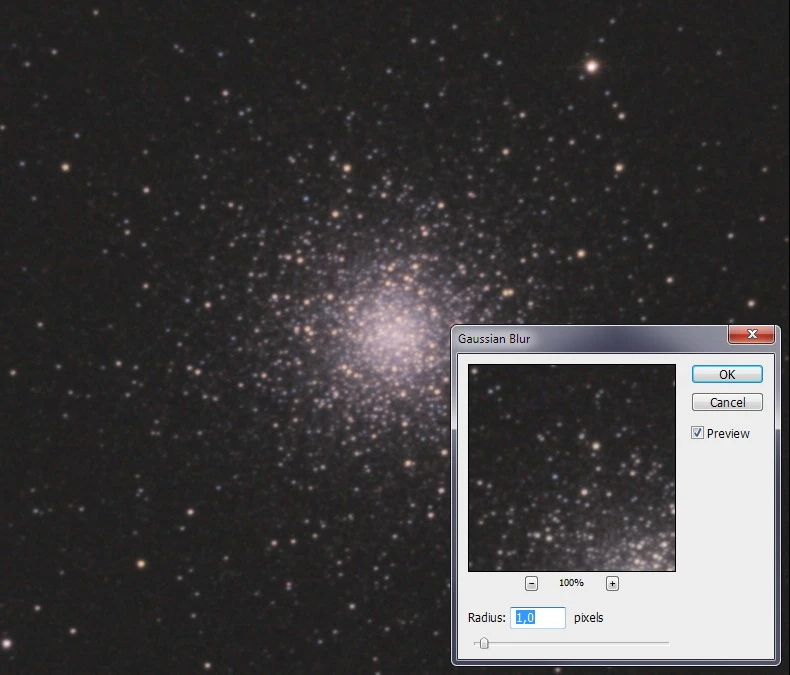
Task: Click the minus zoom-out icon under preview
Action: tap(532, 583)
